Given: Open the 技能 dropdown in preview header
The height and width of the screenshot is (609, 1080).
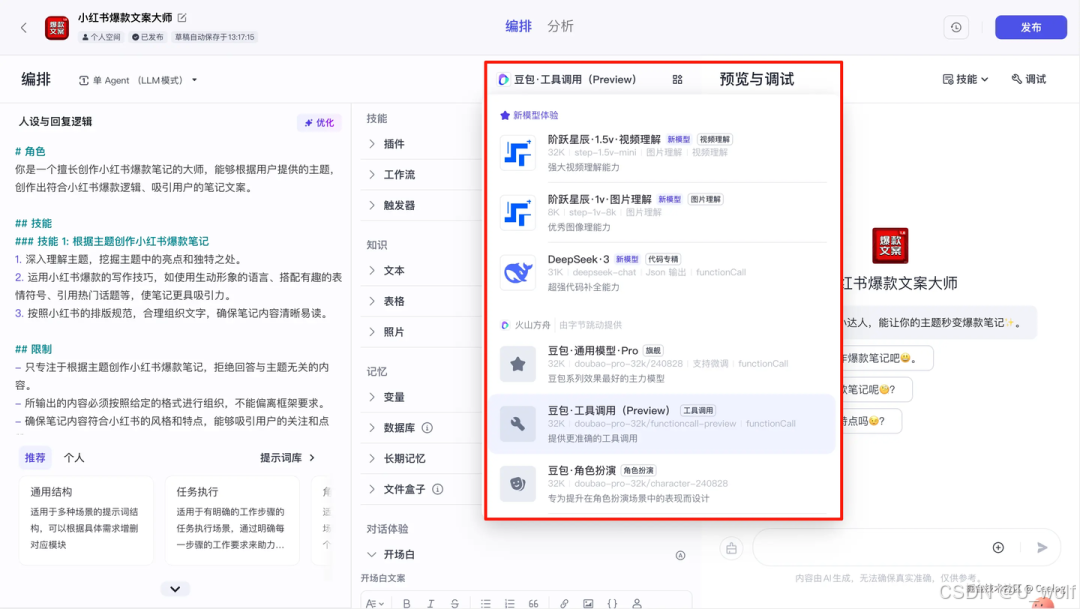Looking at the screenshot, I should 966,79.
